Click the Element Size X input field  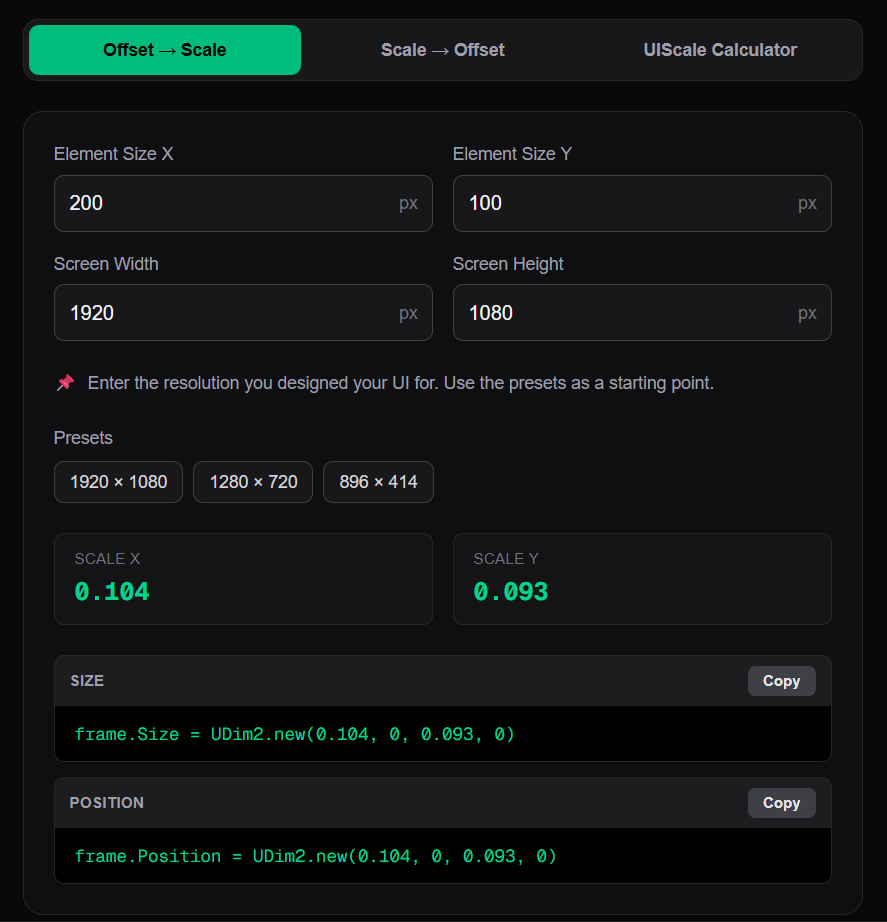[243, 203]
